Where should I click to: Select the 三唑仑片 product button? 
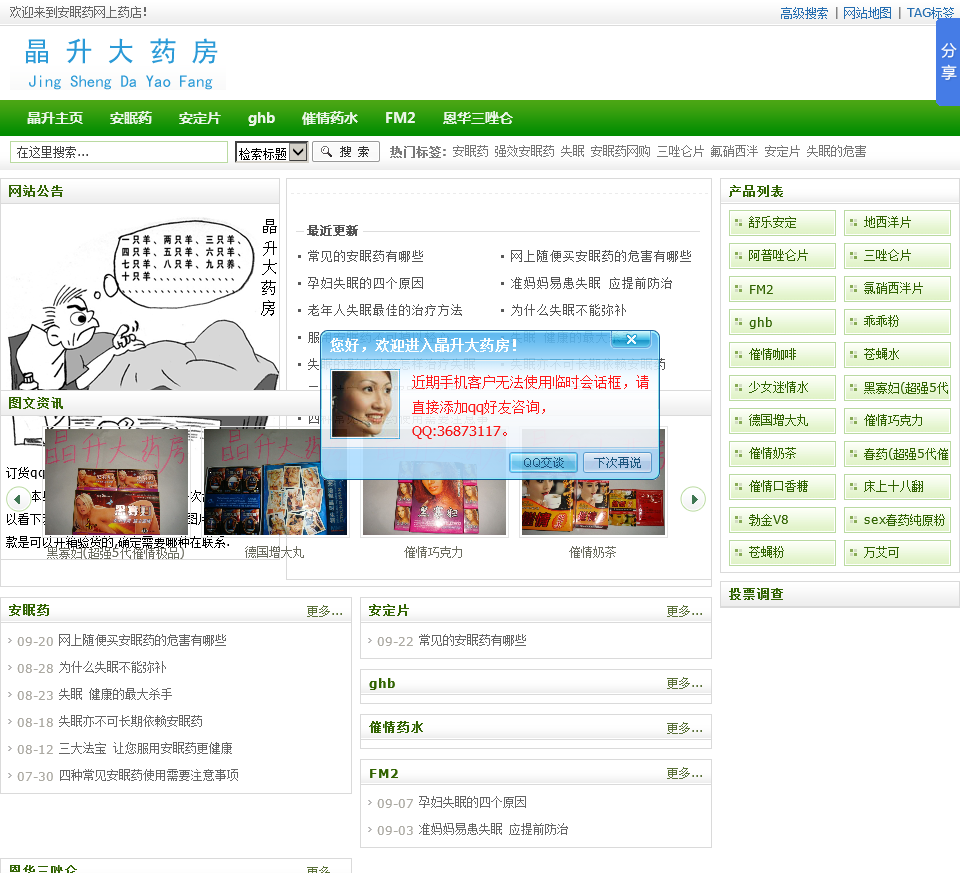tap(897, 255)
